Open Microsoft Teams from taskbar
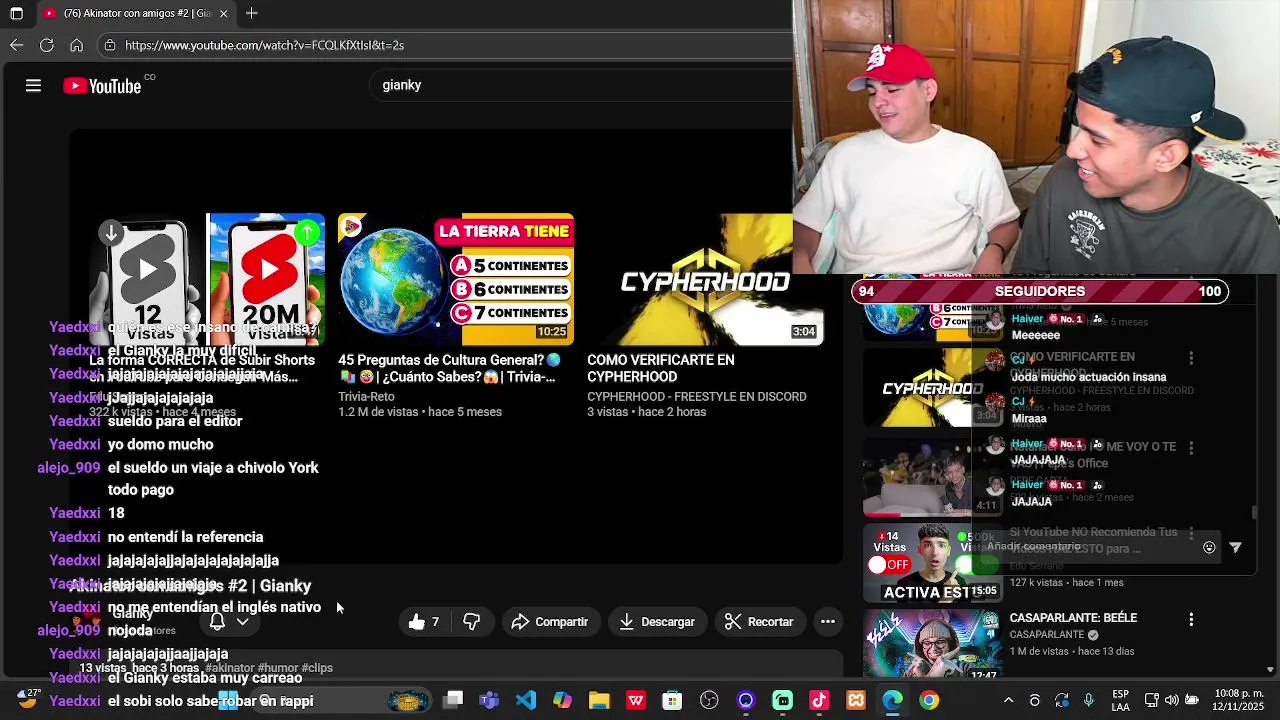 [x=489, y=700]
